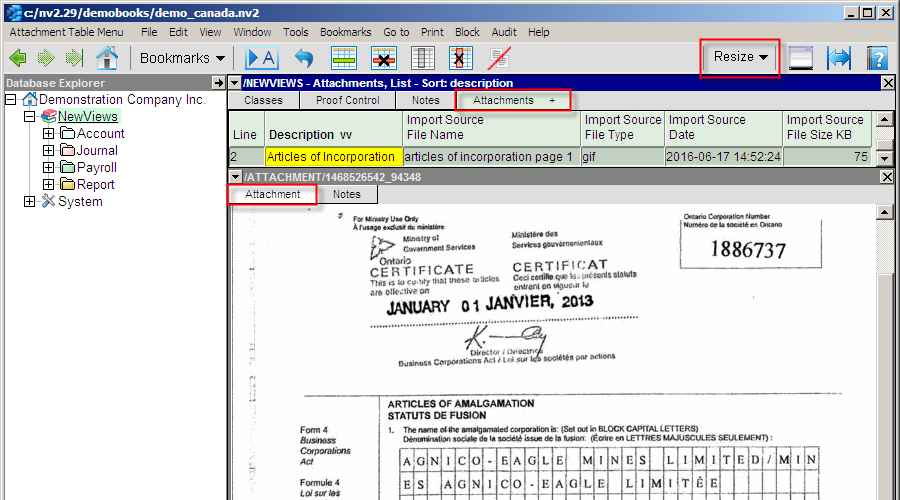Collapse the NewViews tree node
The height and width of the screenshot is (500, 900).
[29, 117]
